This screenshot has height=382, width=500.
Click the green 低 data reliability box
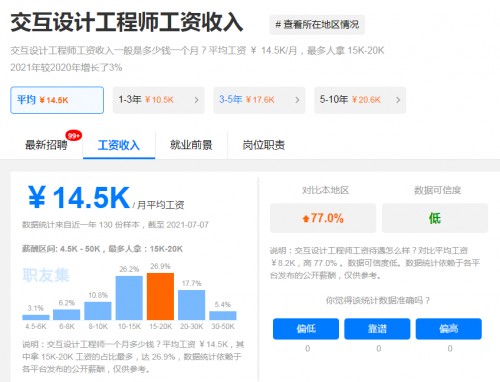click(435, 218)
